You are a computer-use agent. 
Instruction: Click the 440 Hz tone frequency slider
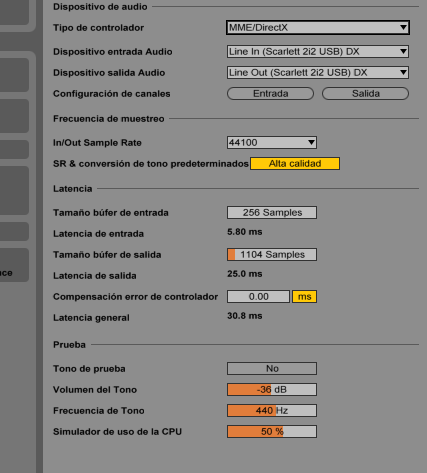pos(272,411)
